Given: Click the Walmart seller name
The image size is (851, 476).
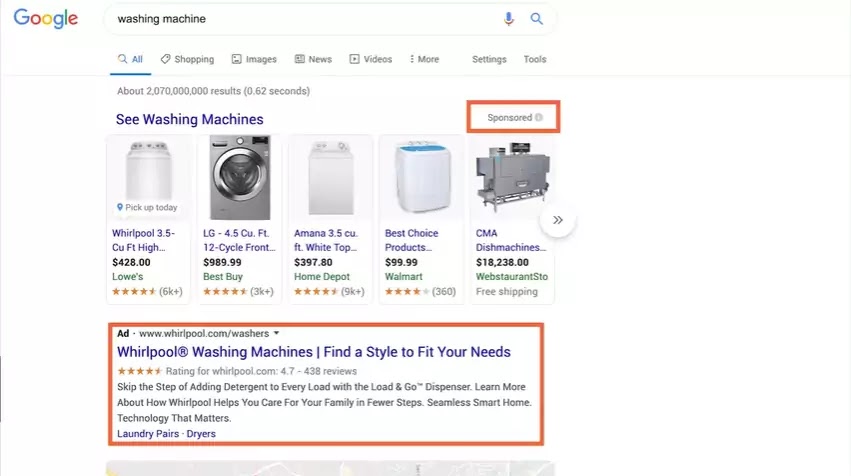Looking at the screenshot, I should (x=403, y=277).
